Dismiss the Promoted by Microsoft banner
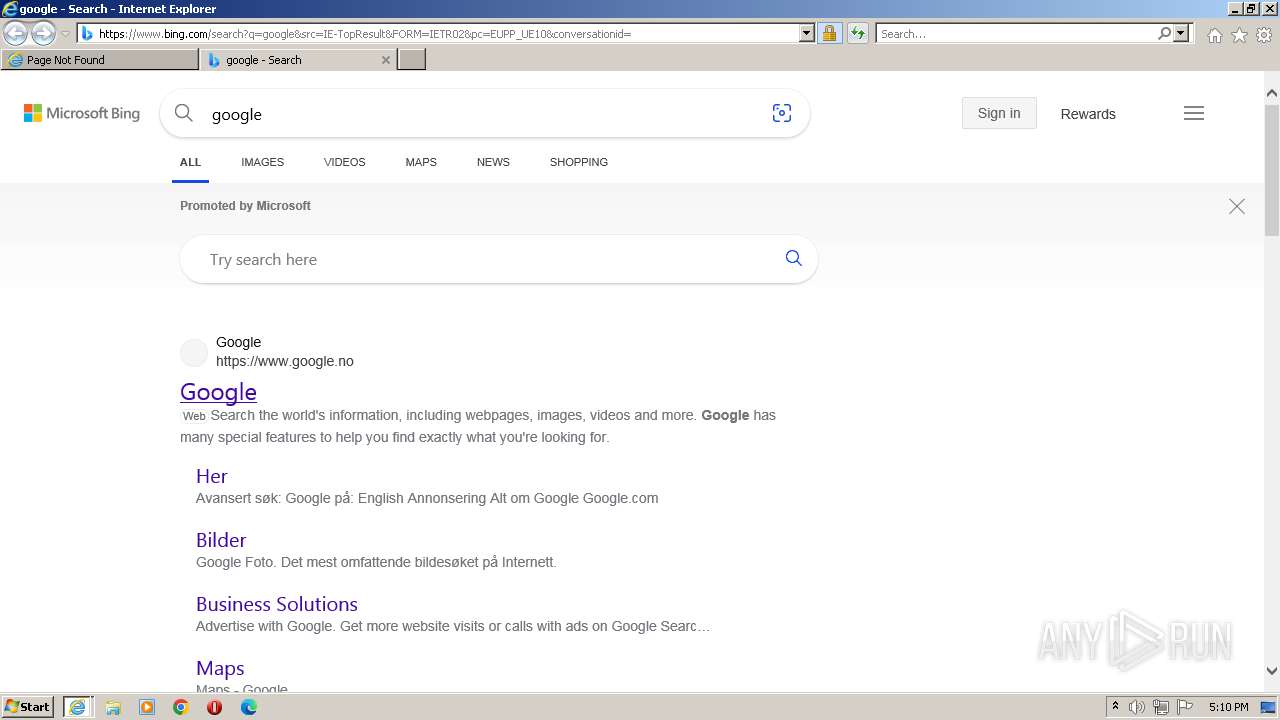 1237,206
